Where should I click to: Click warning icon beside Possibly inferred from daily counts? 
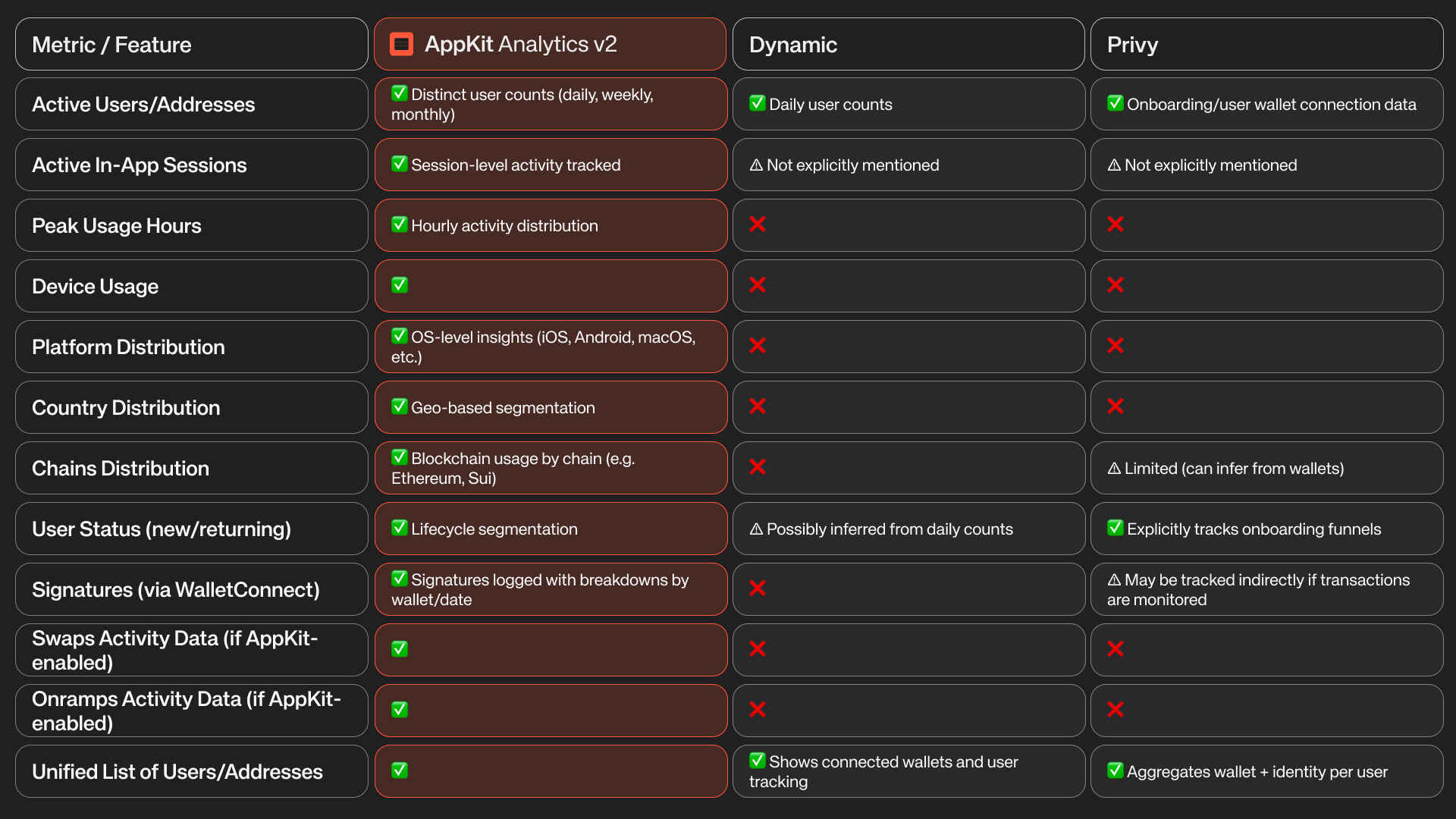(756, 529)
